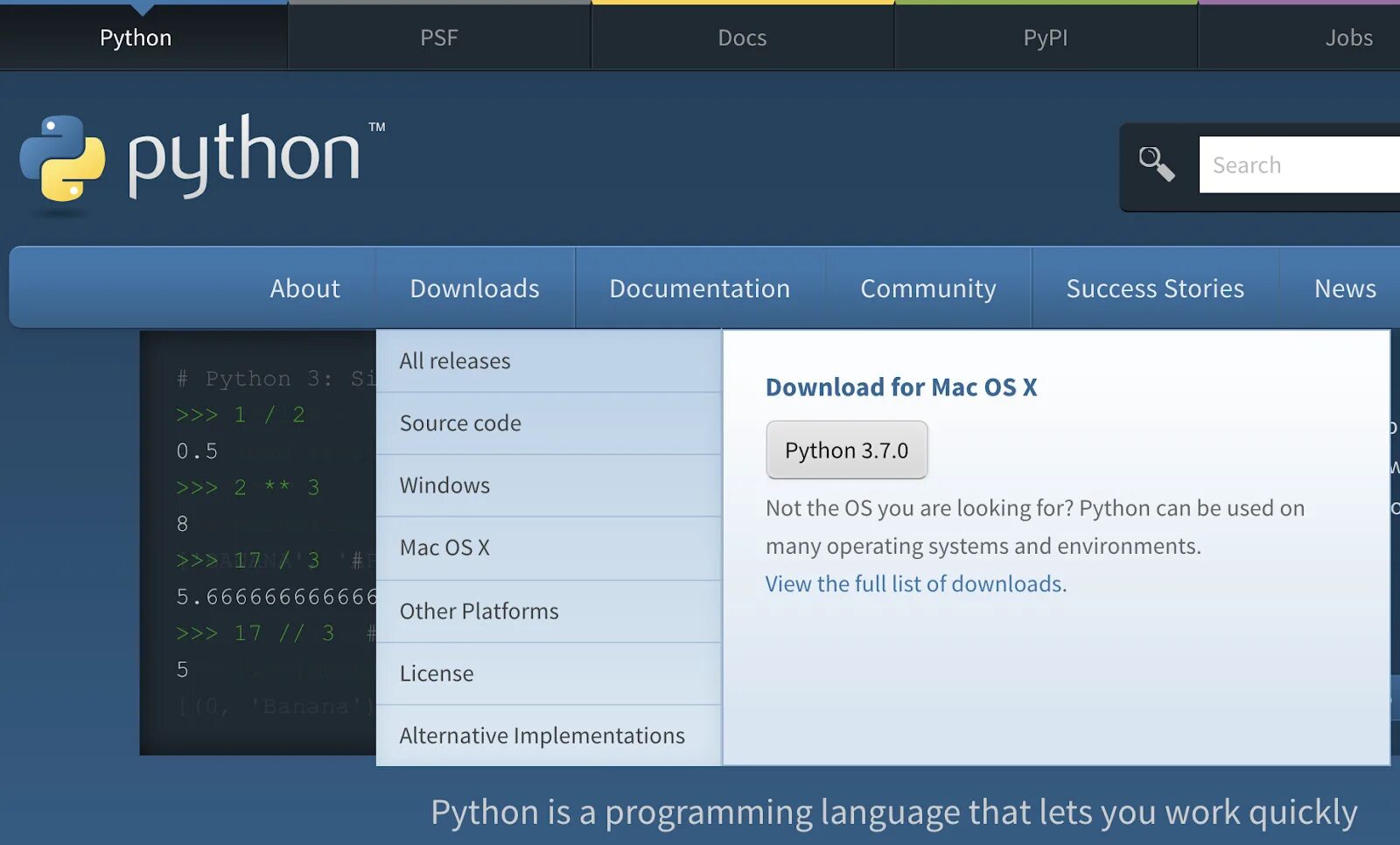Choose Source code in Downloads menu
The height and width of the screenshot is (845, 1400).
(x=549, y=423)
